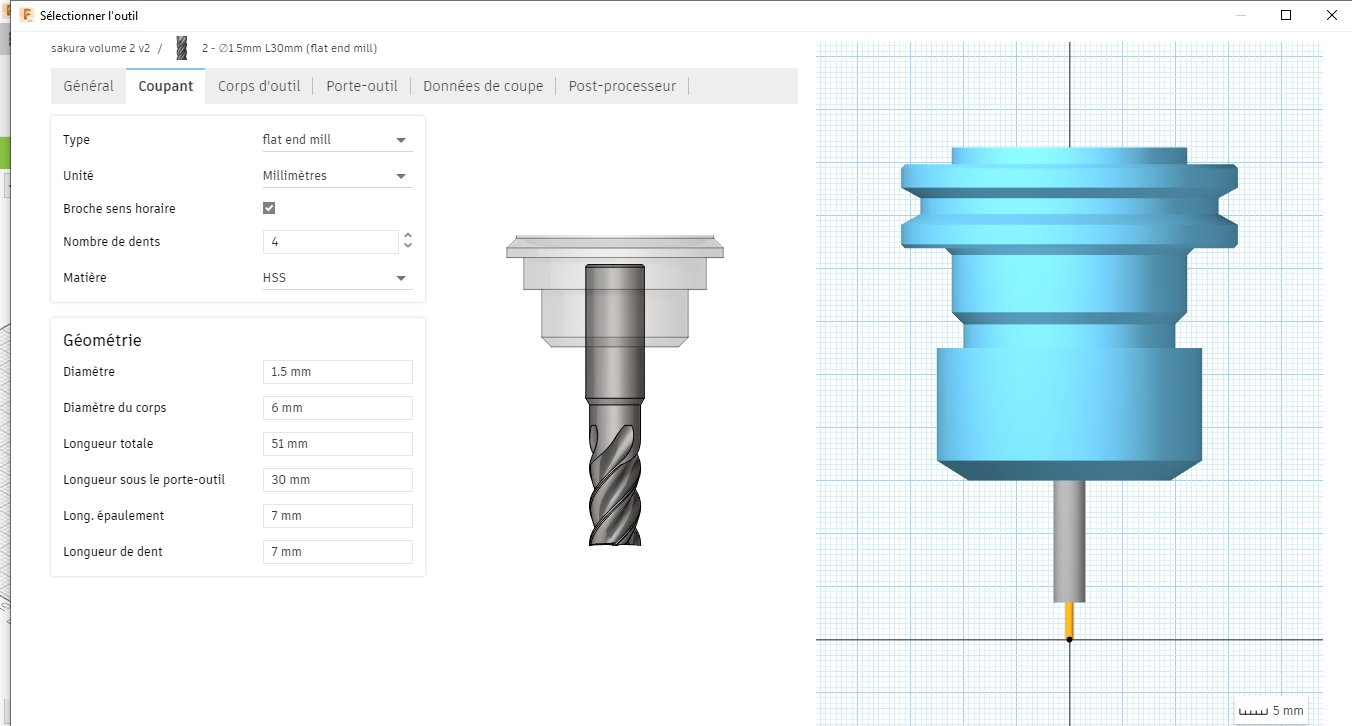Go to the Porte-outil tab
This screenshot has width=1352, height=726.
(362, 86)
